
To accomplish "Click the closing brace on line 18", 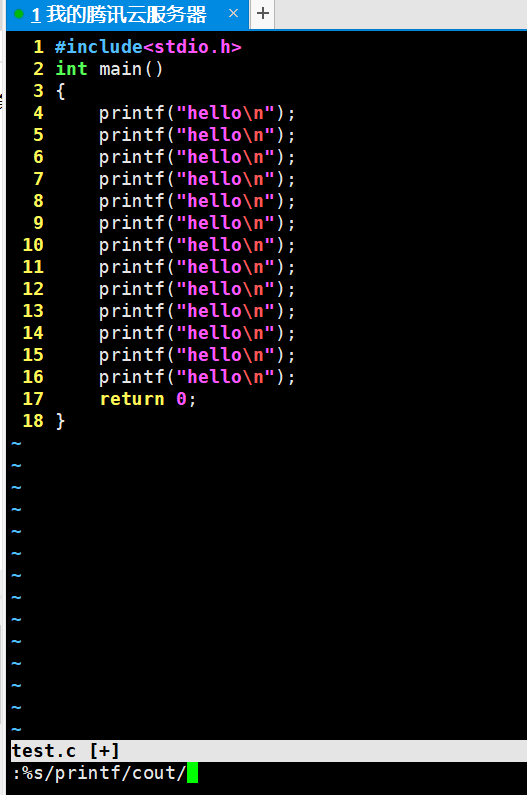I will coord(60,421).
